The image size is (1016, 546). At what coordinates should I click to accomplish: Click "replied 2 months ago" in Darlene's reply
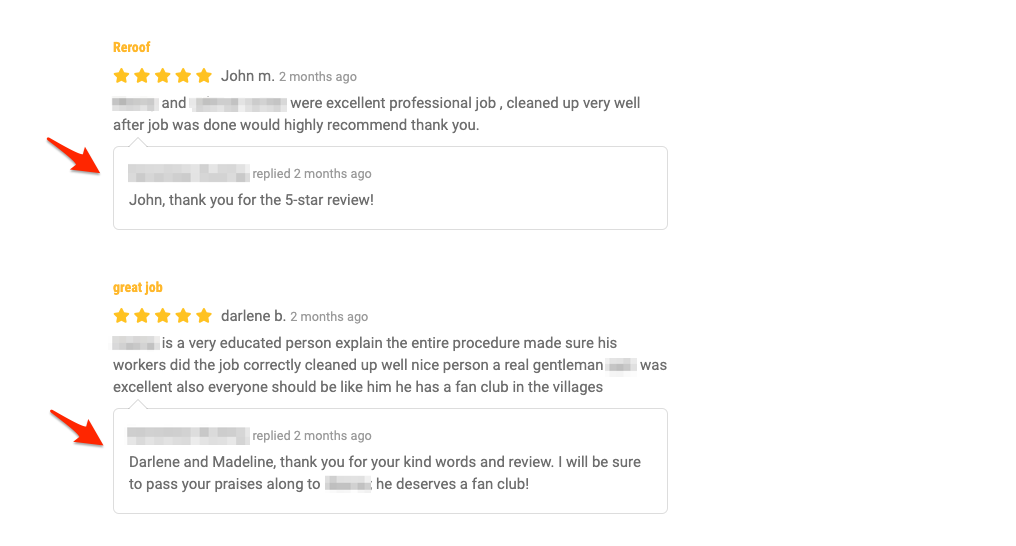pos(312,436)
